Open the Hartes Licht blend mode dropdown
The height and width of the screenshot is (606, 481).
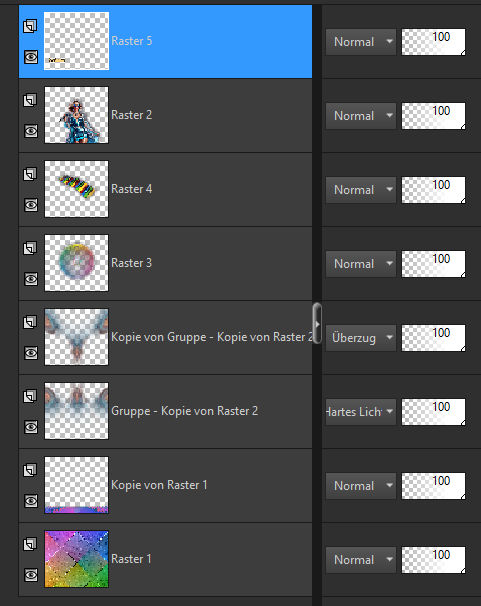pos(361,412)
